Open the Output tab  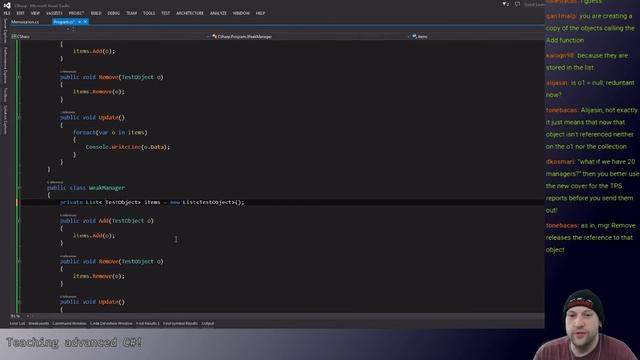point(208,324)
